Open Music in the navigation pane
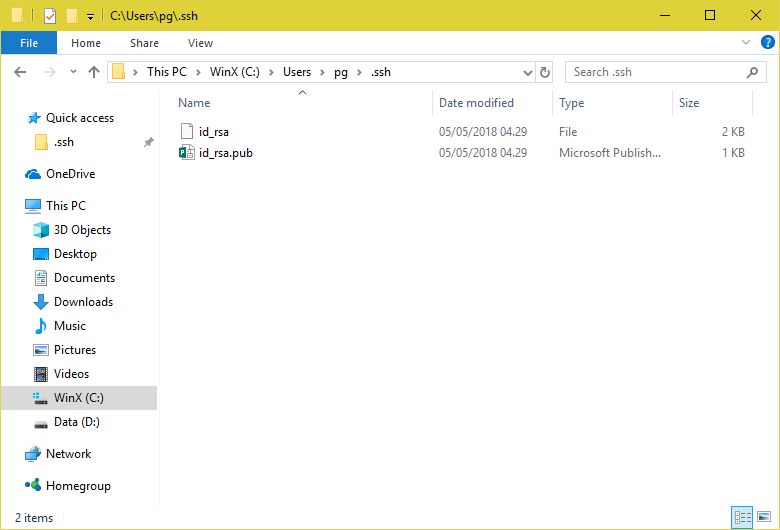 point(70,325)
